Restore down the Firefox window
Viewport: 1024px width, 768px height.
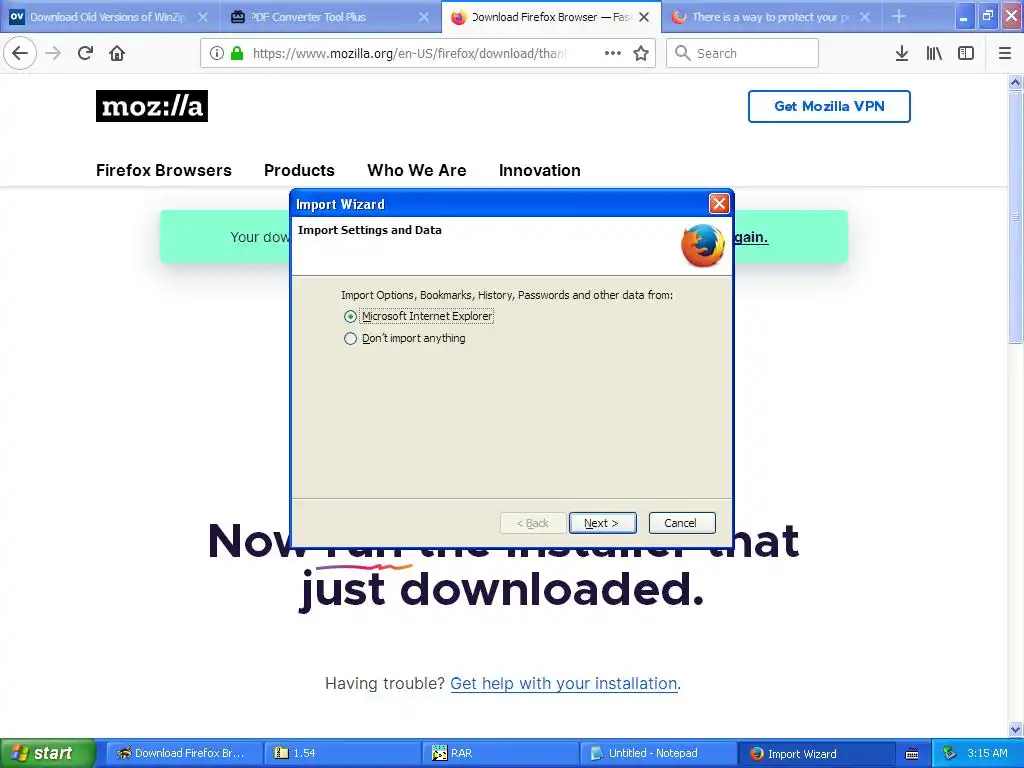point(987,16)
